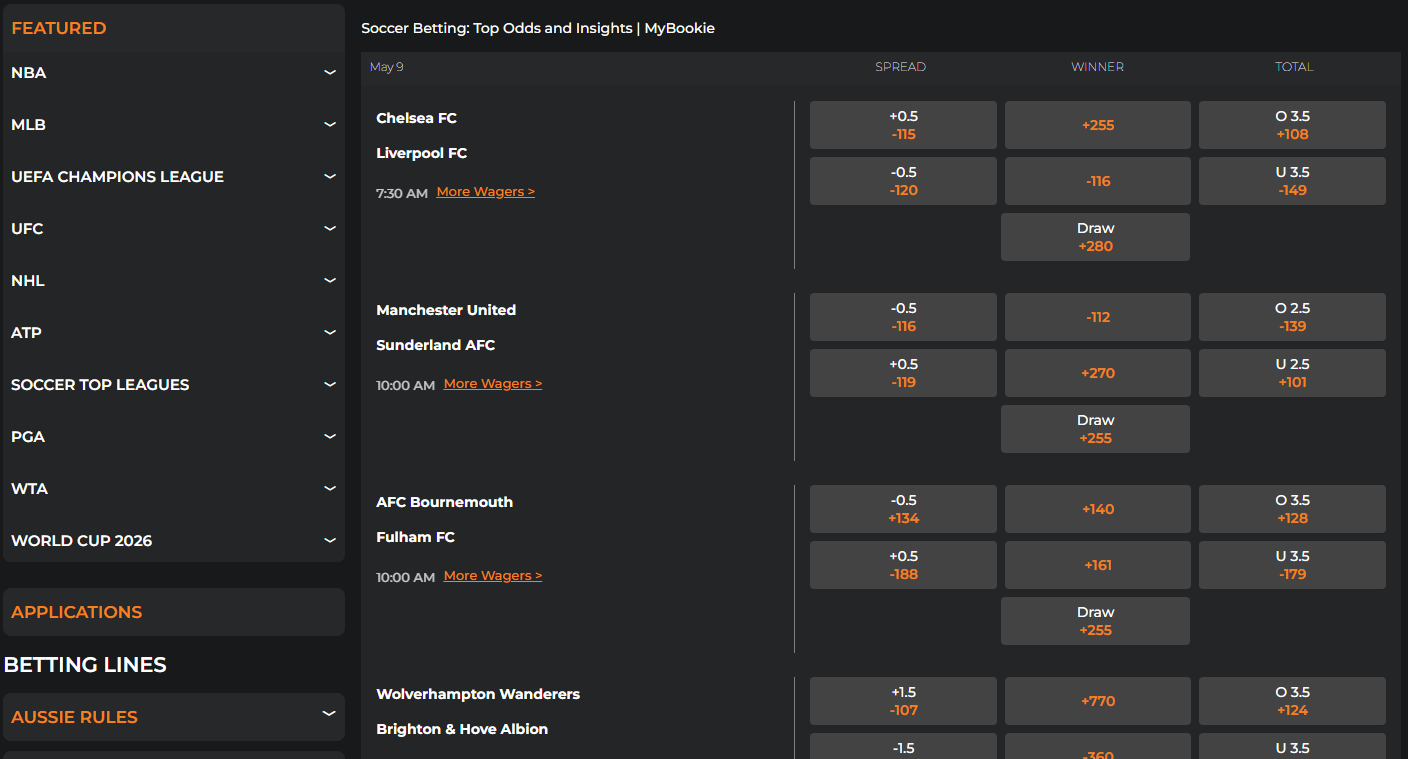Click the Brighton & Hove Albion name
The width and height of the screenshot is (1408, 759).
(x=462, y=729)
